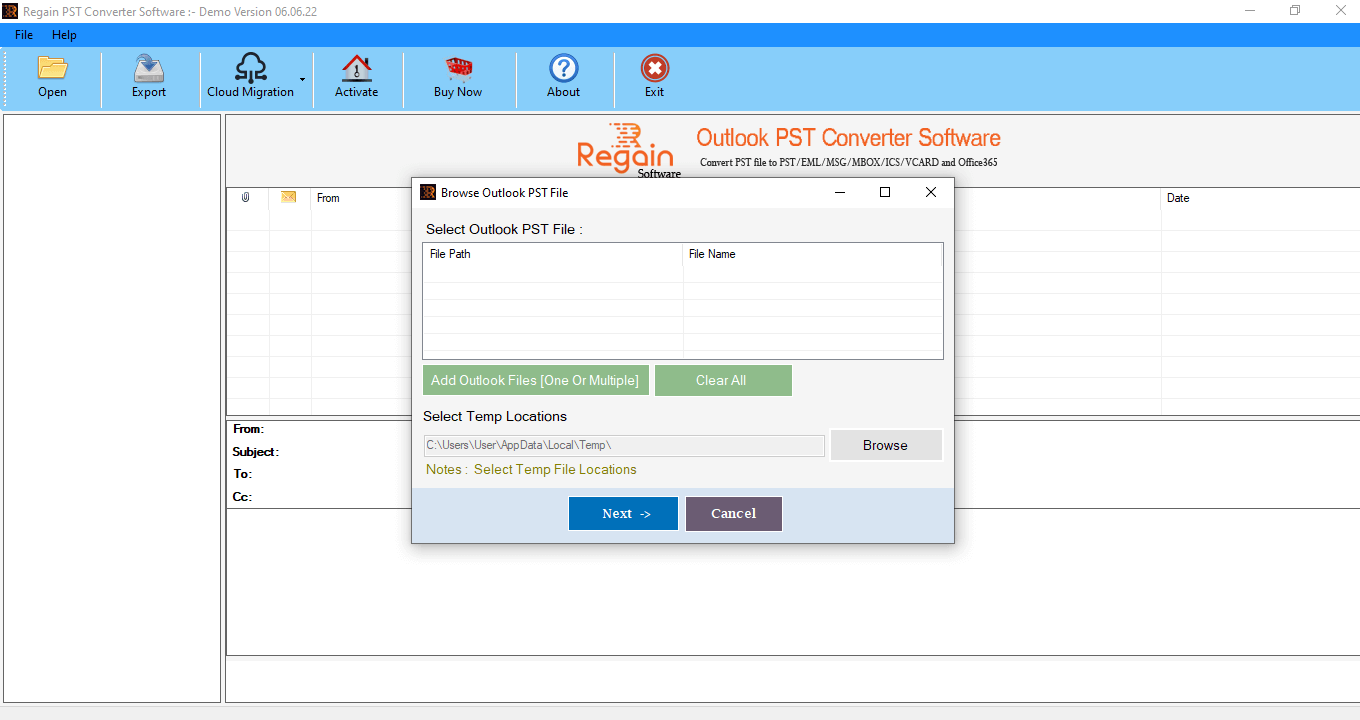Select the Export icon

click(148, 77)
